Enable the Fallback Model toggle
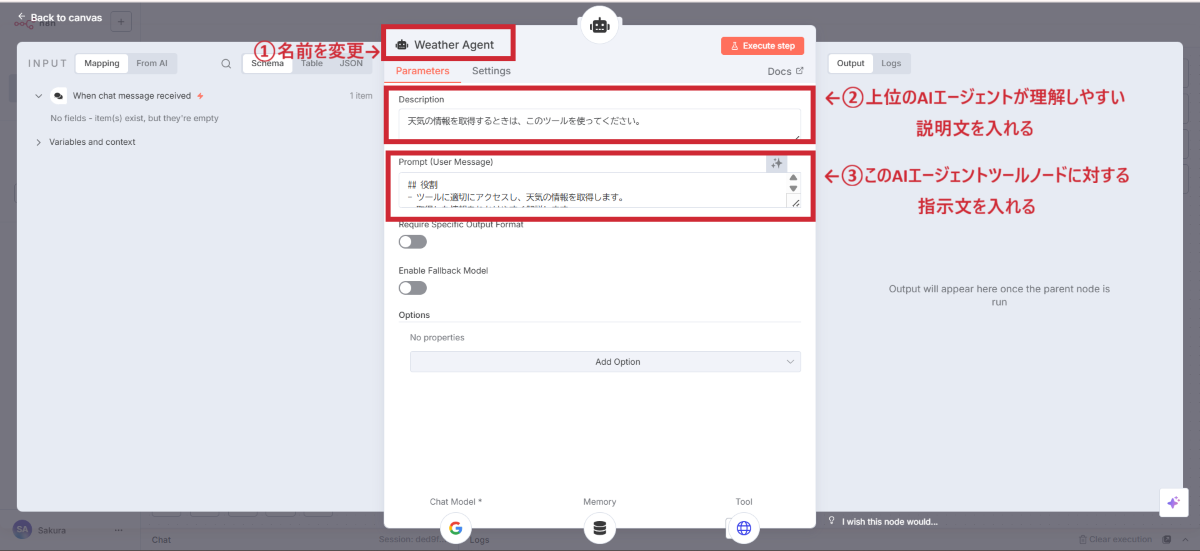 [x=412, y=288]
